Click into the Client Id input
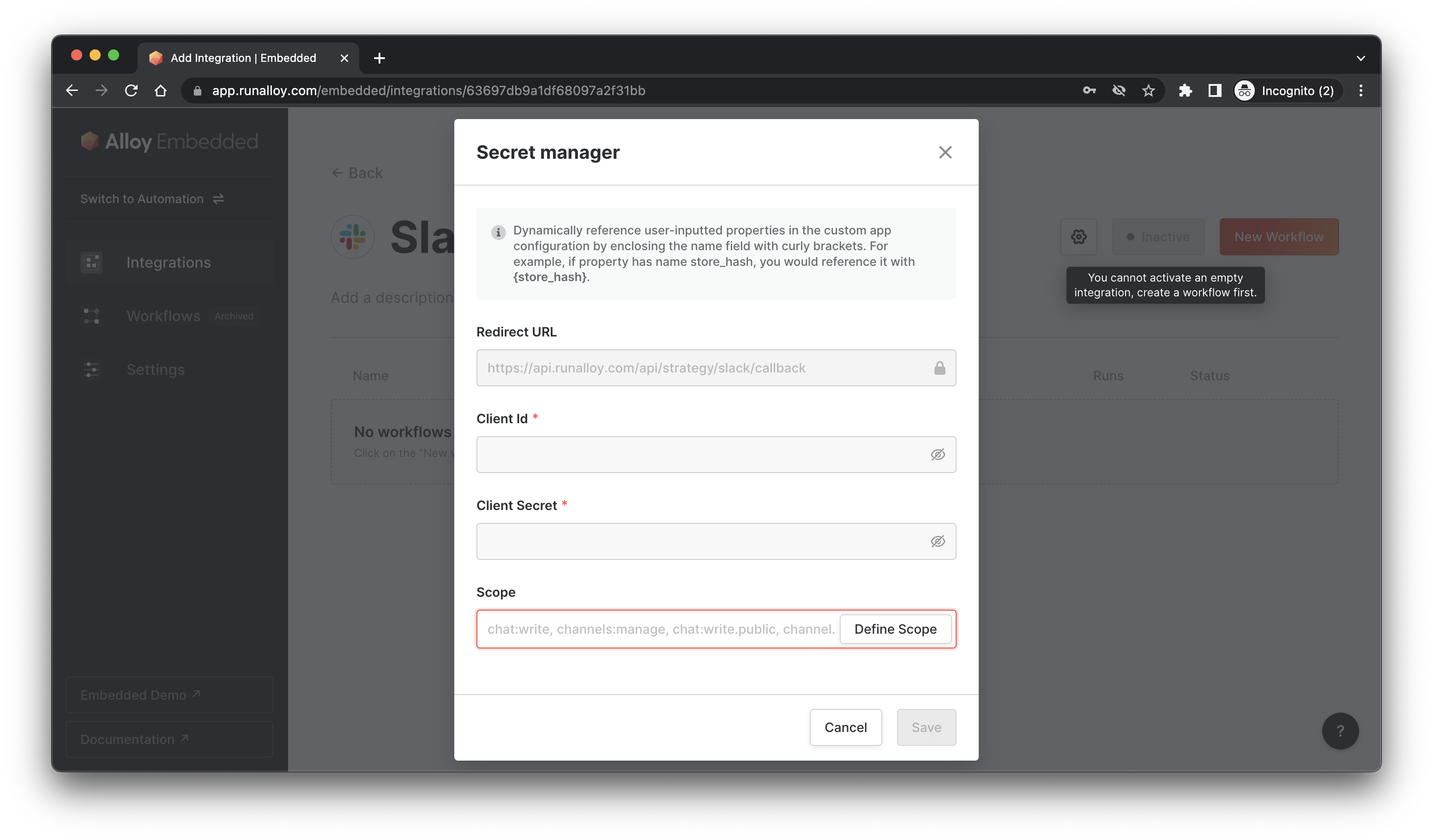 click(699, 455)
